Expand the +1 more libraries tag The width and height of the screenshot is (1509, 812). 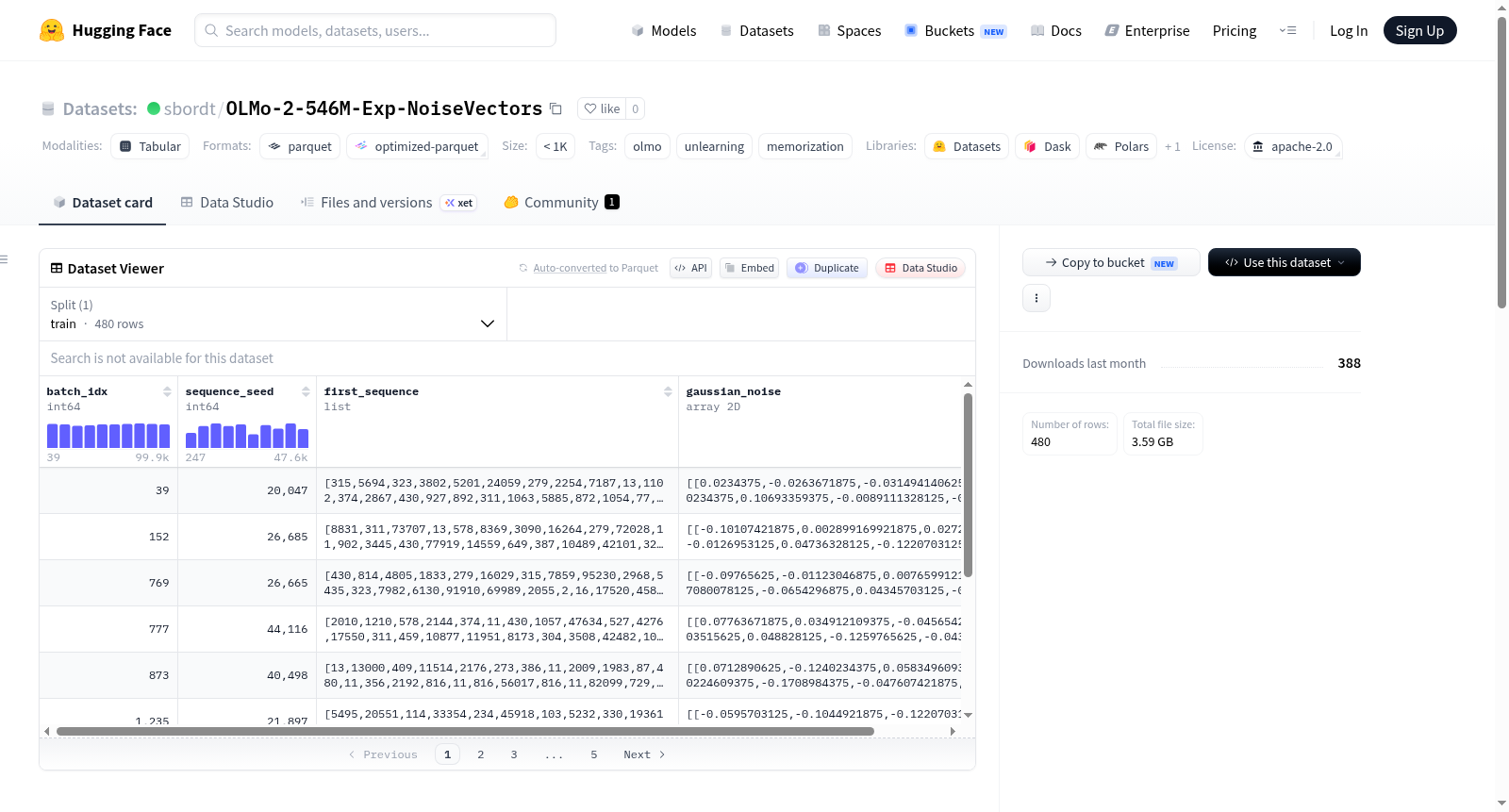[x=1172, y=146]
